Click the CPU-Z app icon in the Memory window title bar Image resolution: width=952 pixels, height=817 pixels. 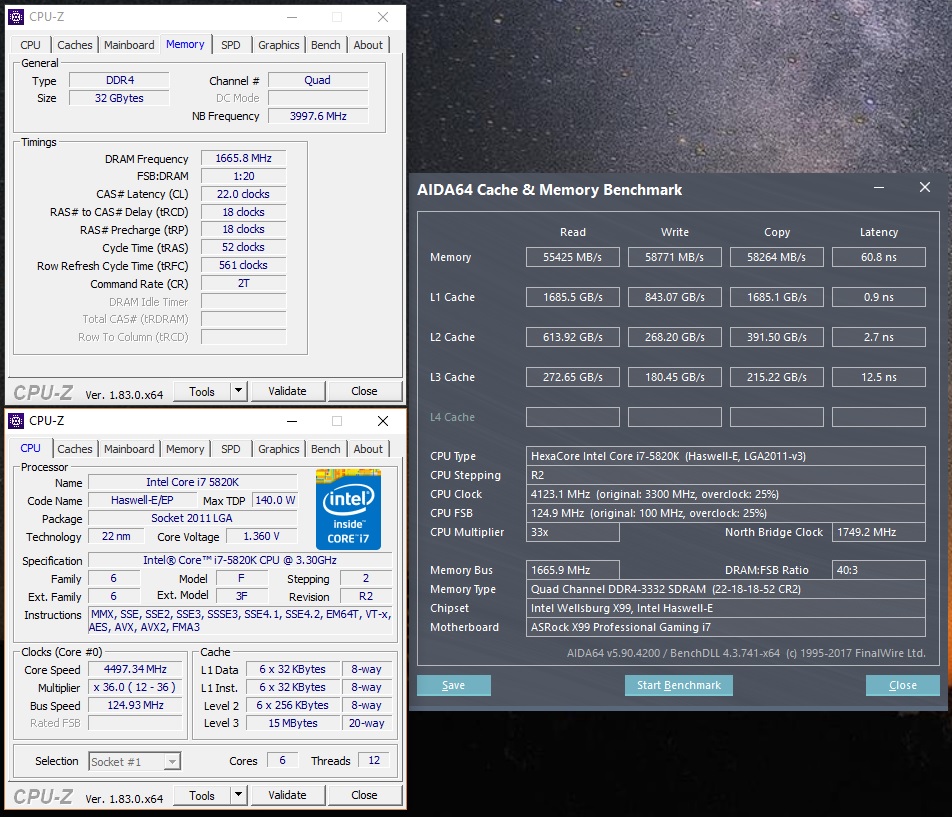(x=16, y=17)
